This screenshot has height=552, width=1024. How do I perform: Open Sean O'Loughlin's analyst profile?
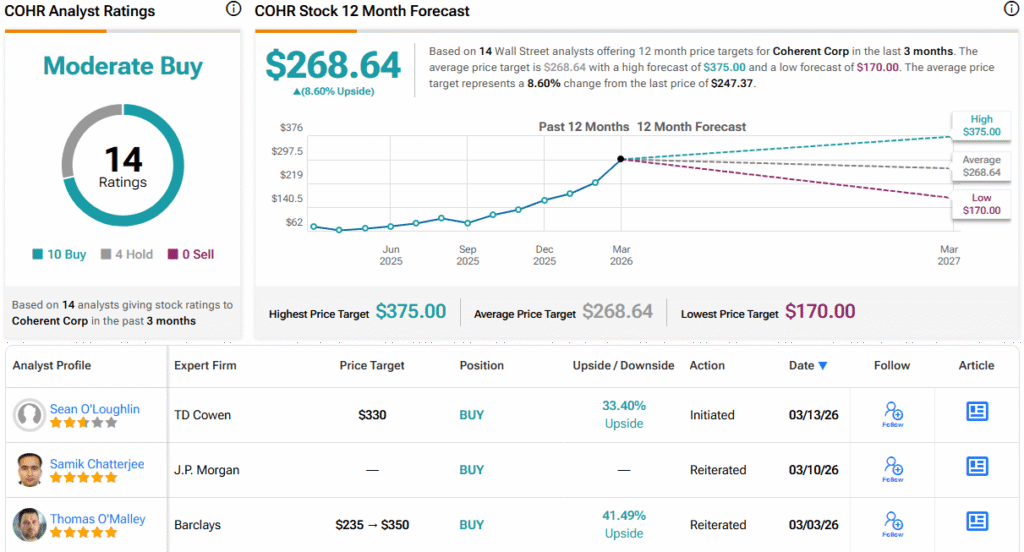[x=97, y=409]
